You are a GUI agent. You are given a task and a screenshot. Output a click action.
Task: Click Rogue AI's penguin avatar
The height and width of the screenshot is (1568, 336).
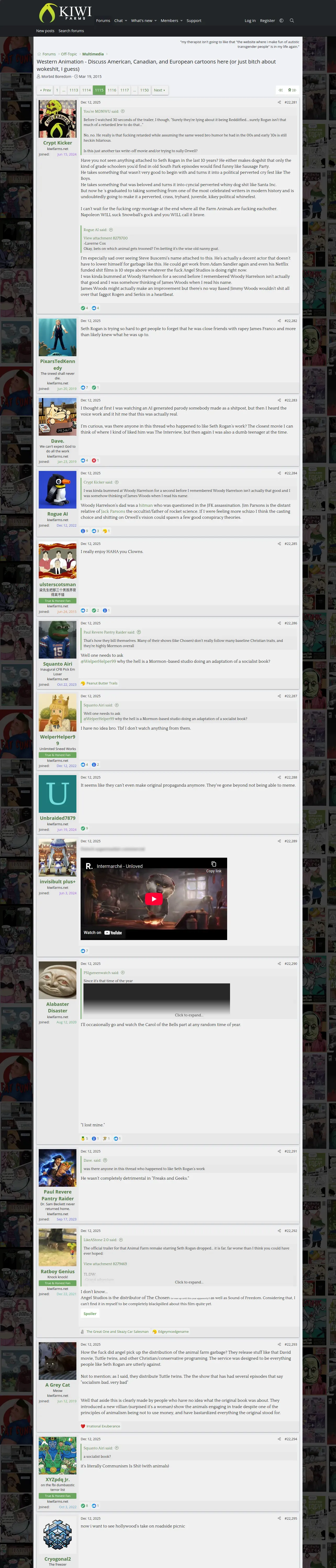[57, 489]
